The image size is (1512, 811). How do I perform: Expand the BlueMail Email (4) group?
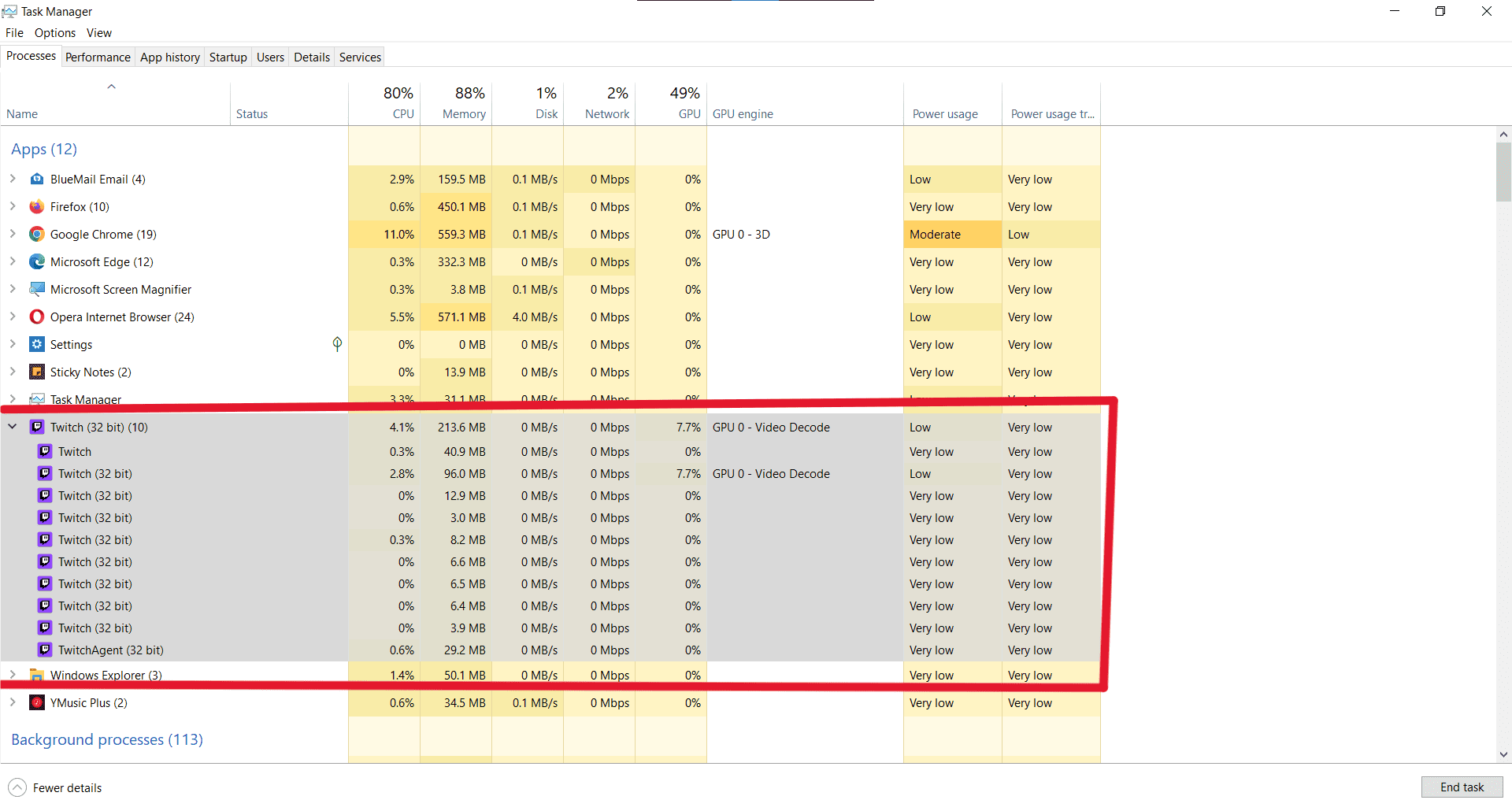(13, 179)
